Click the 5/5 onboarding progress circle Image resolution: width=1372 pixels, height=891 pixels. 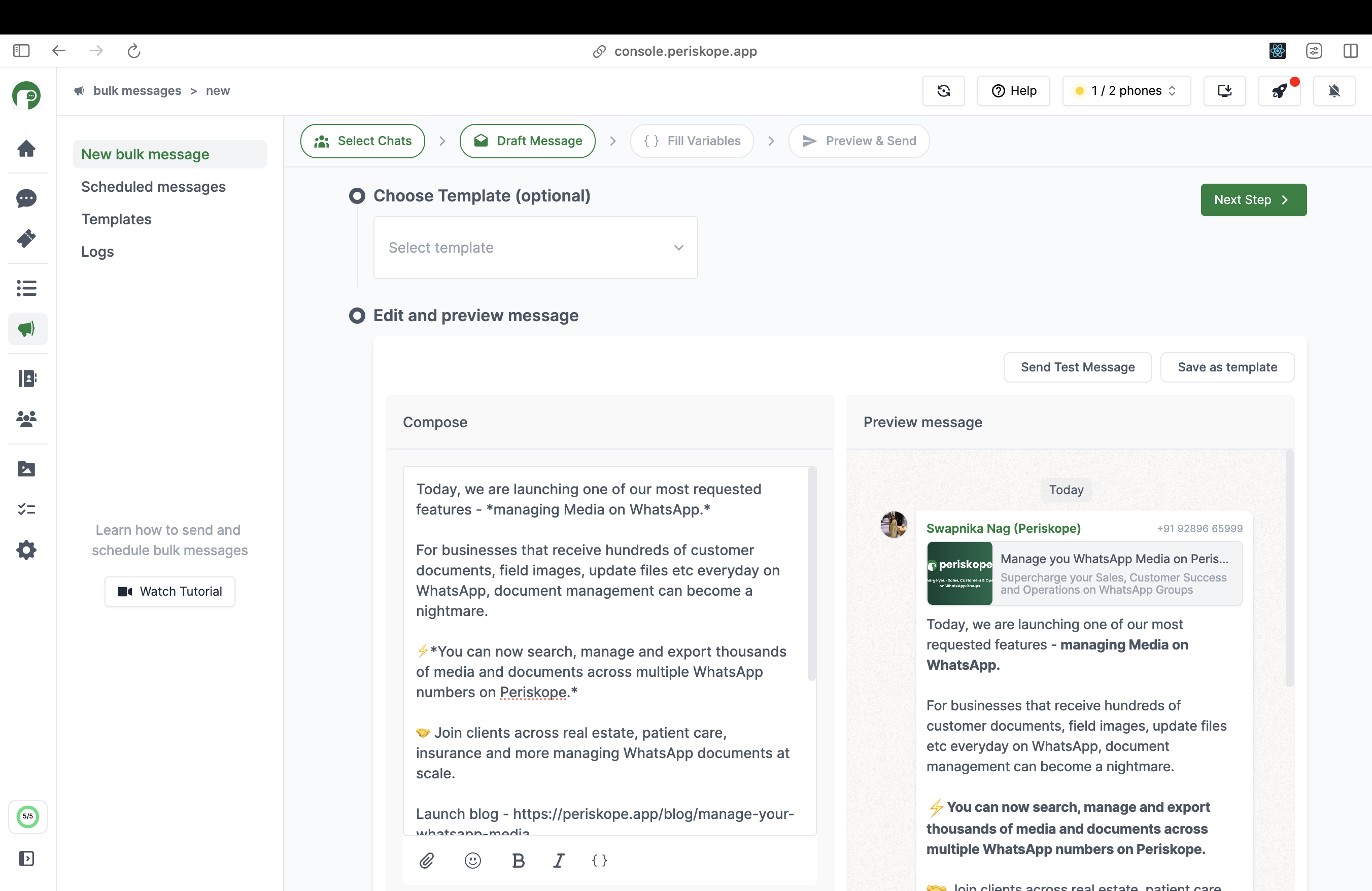coord(28,816)
